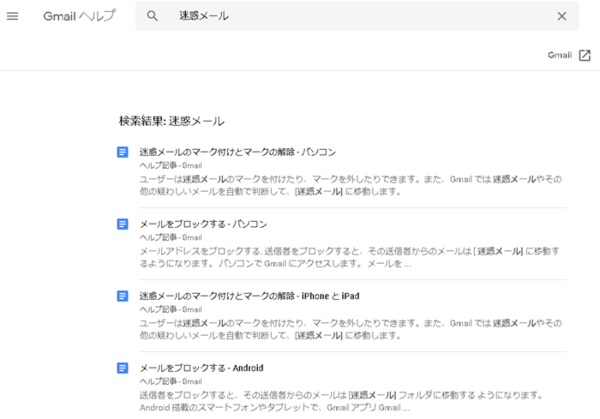The width and height of the screenshot is (600, 419).
Task: Click ヘルプ記事 - Gmail label under first result
Action: [171, 165]
